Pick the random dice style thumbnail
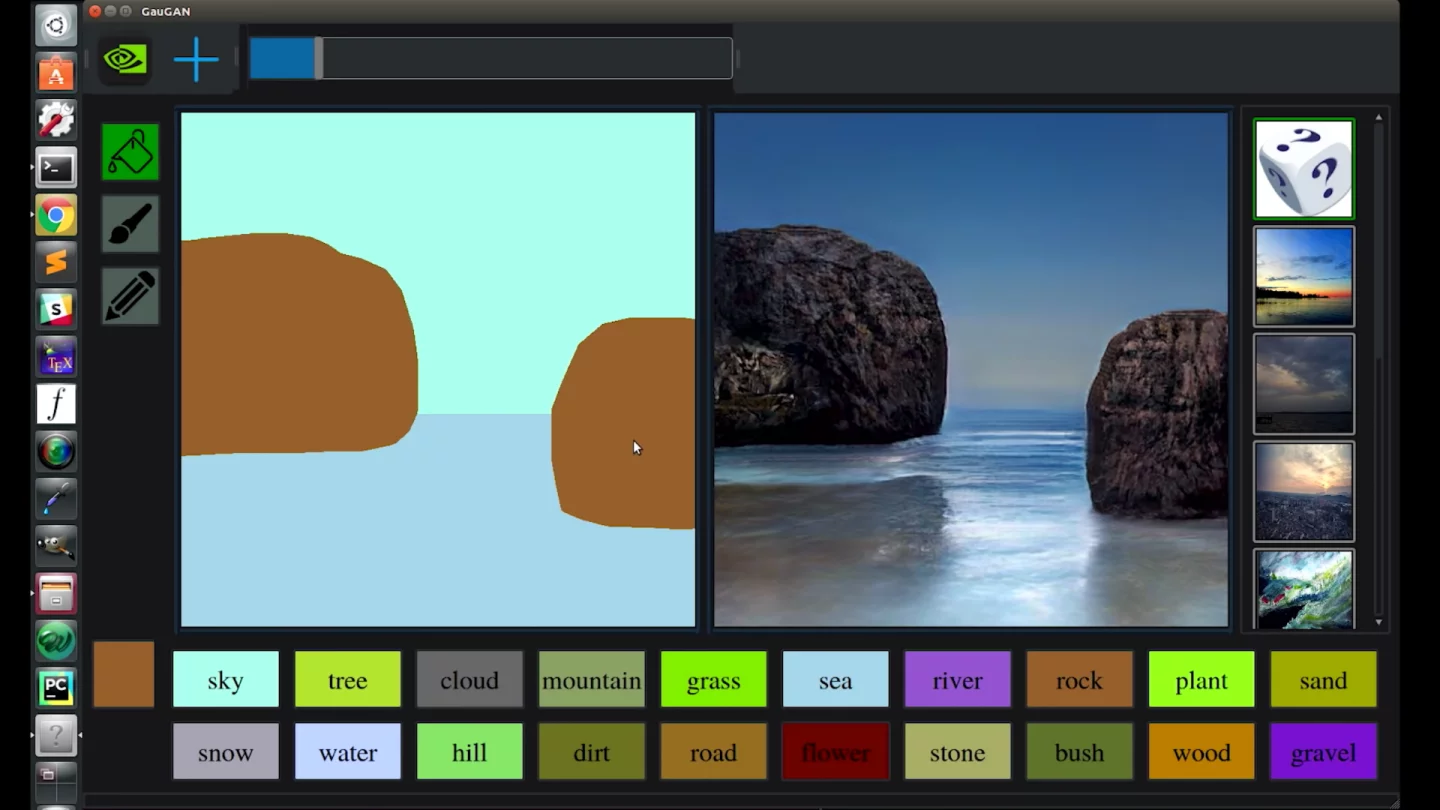 tap(1303, 169)
